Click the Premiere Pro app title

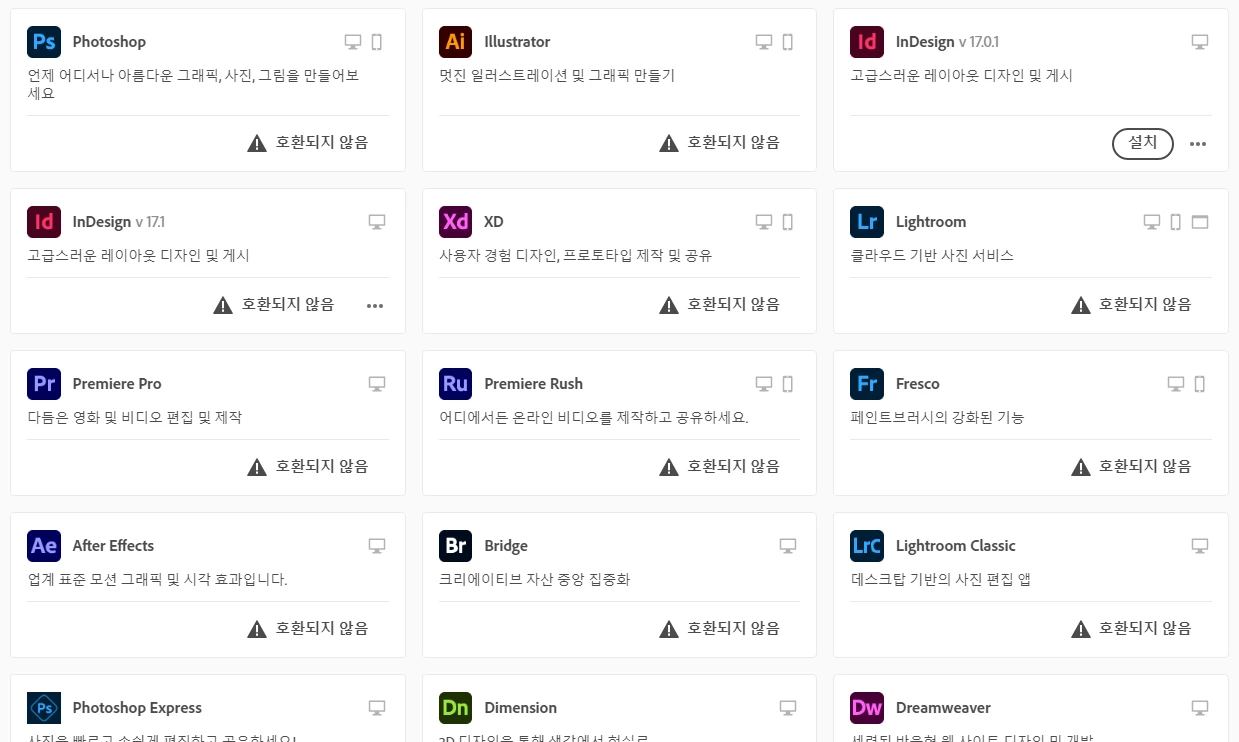(x=117, y=384)
